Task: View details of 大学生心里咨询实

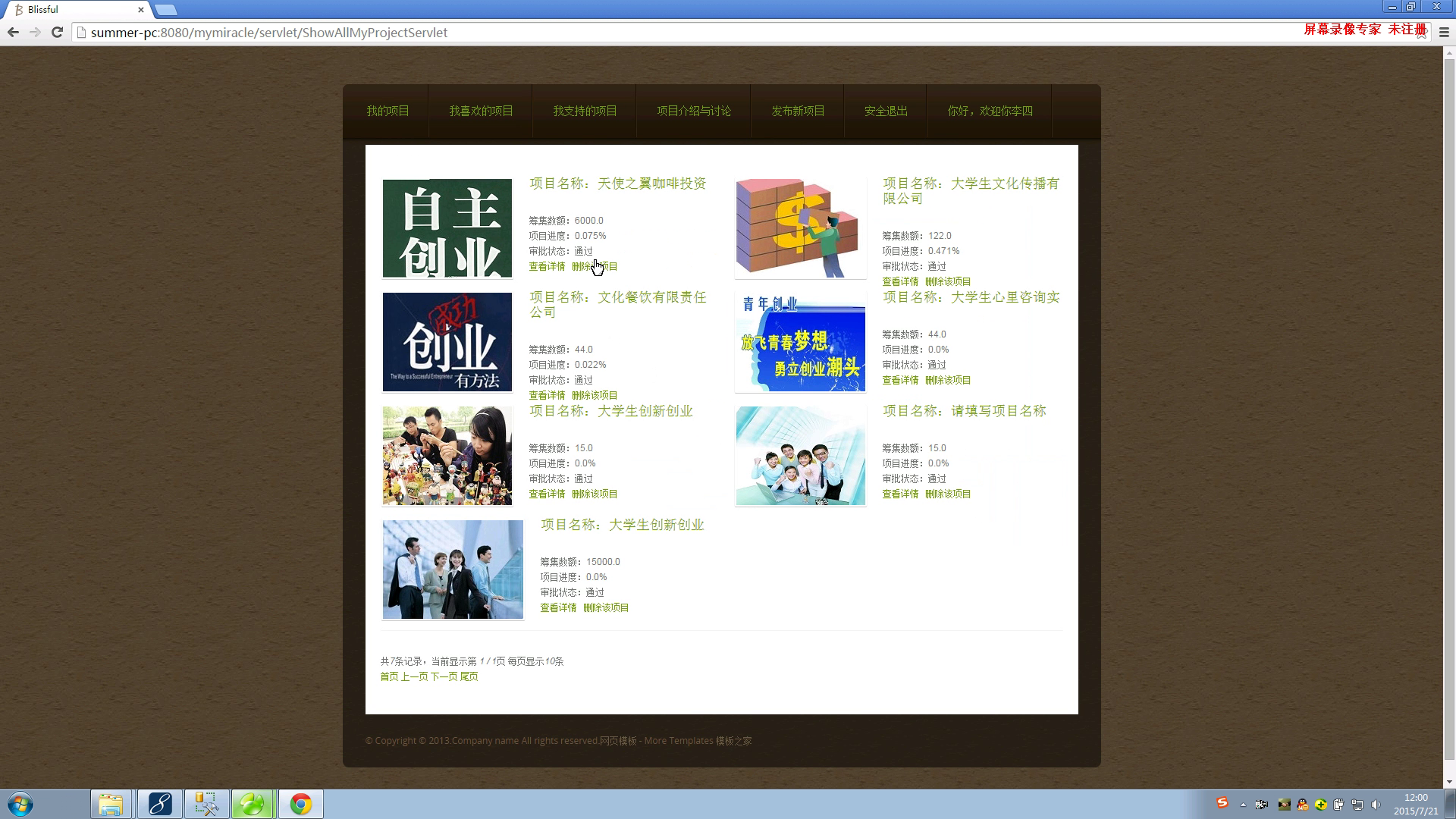Action: (900, 380)
